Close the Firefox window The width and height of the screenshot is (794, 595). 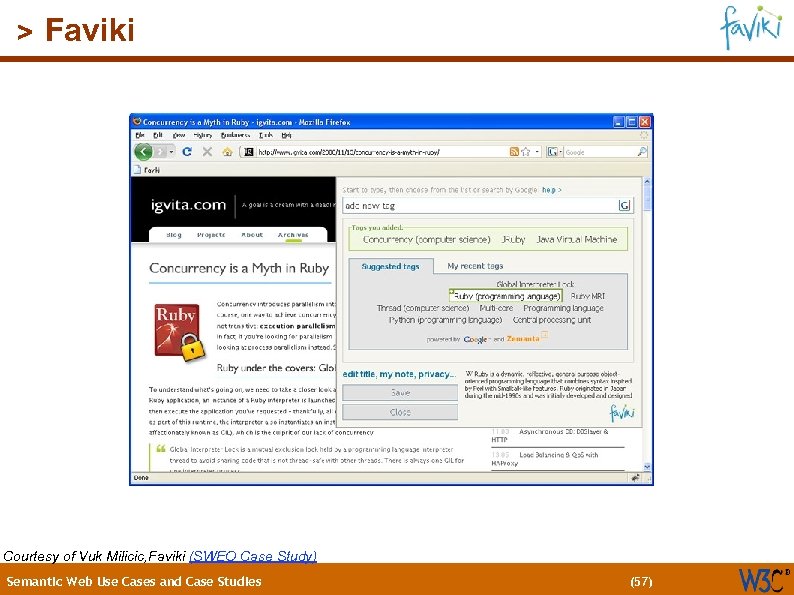coord(644,122)
